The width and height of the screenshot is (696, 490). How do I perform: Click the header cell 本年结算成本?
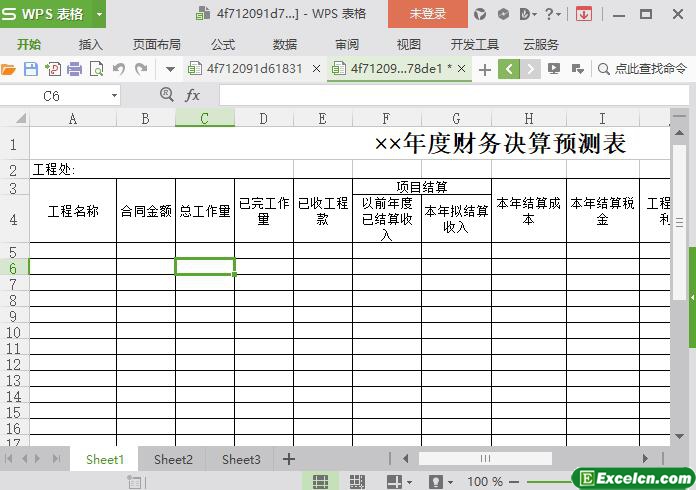529,211
